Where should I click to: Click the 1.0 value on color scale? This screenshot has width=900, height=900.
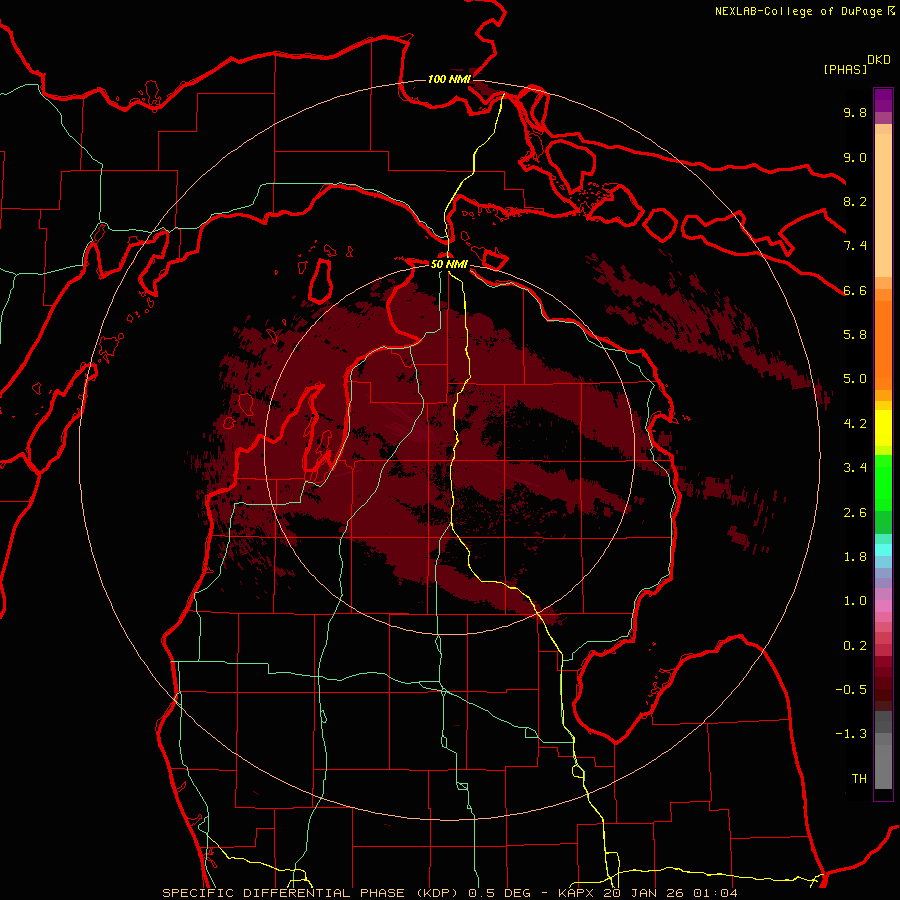pos(855,601)
